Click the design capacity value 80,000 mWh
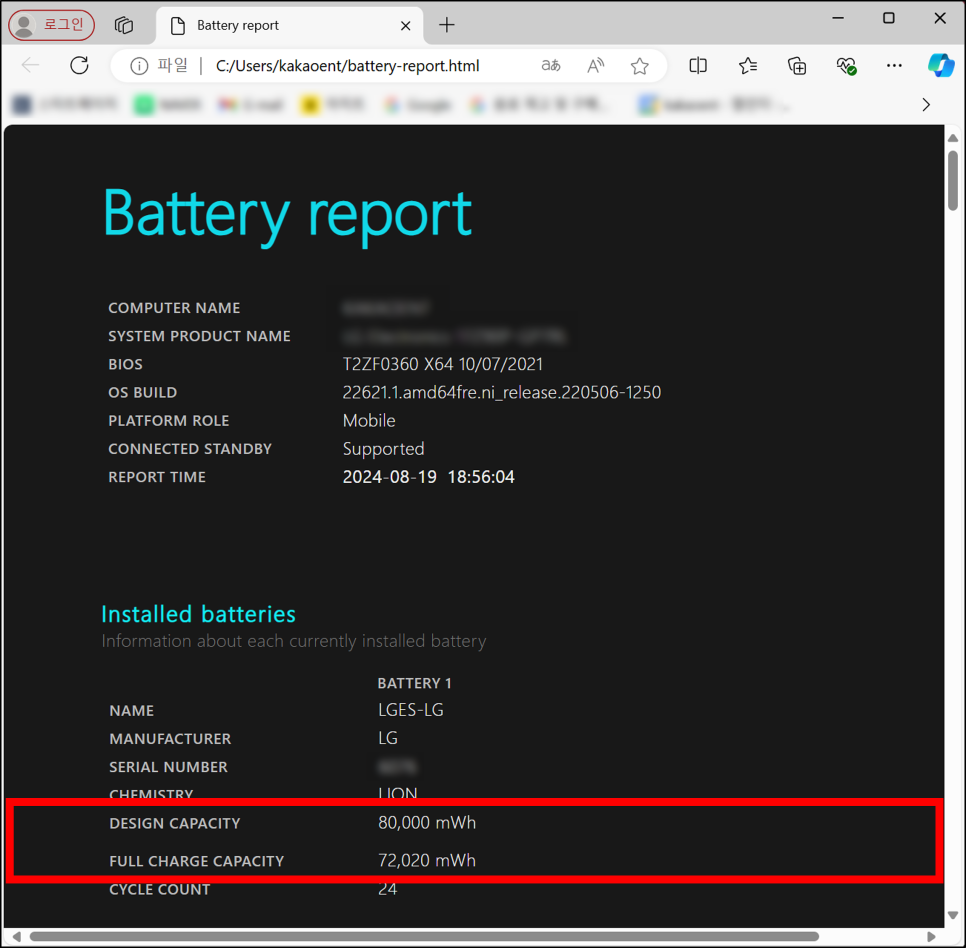Screen dimensions: 966x948 [427, 823]
